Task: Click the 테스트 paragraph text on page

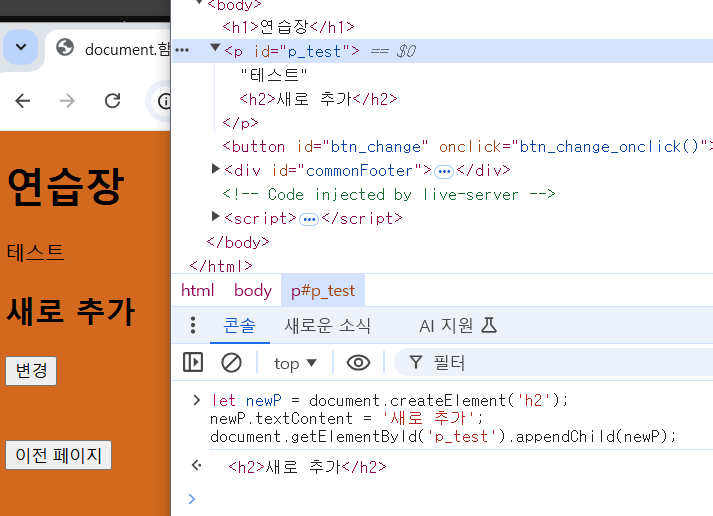Action: tap(35, 252)
